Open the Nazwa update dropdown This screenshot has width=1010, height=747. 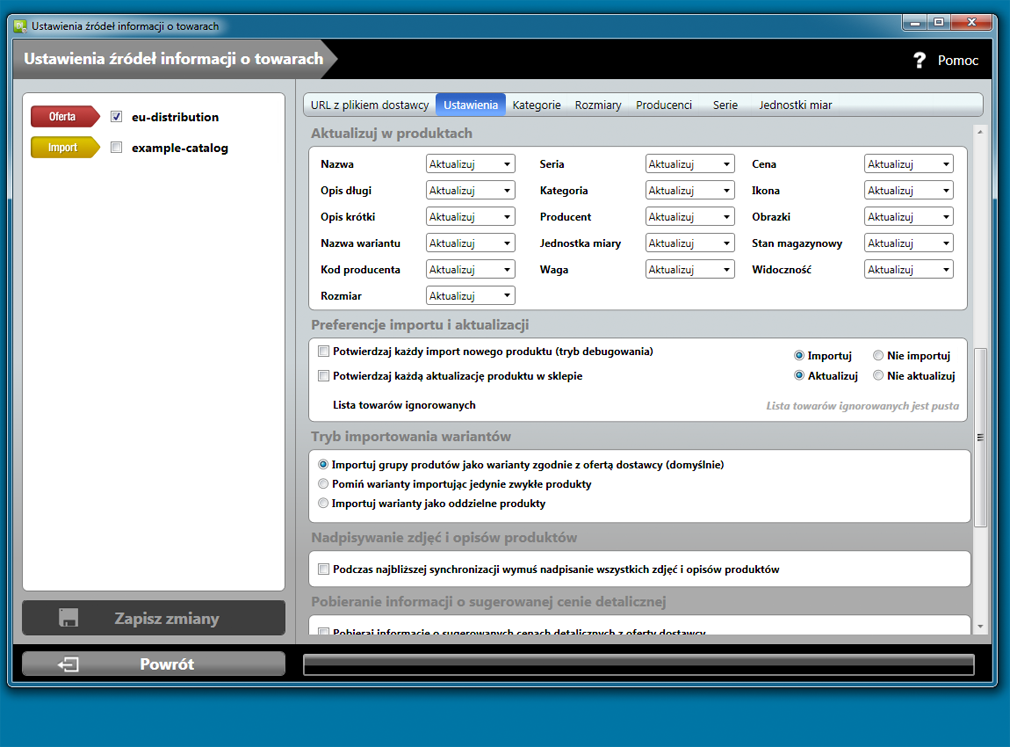(x=470, y=164)
